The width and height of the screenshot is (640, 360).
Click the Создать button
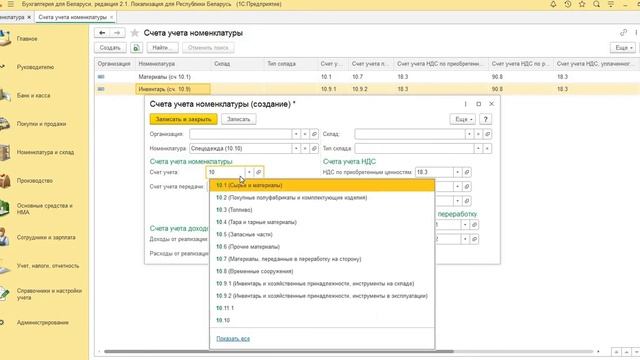click(110, 48)
